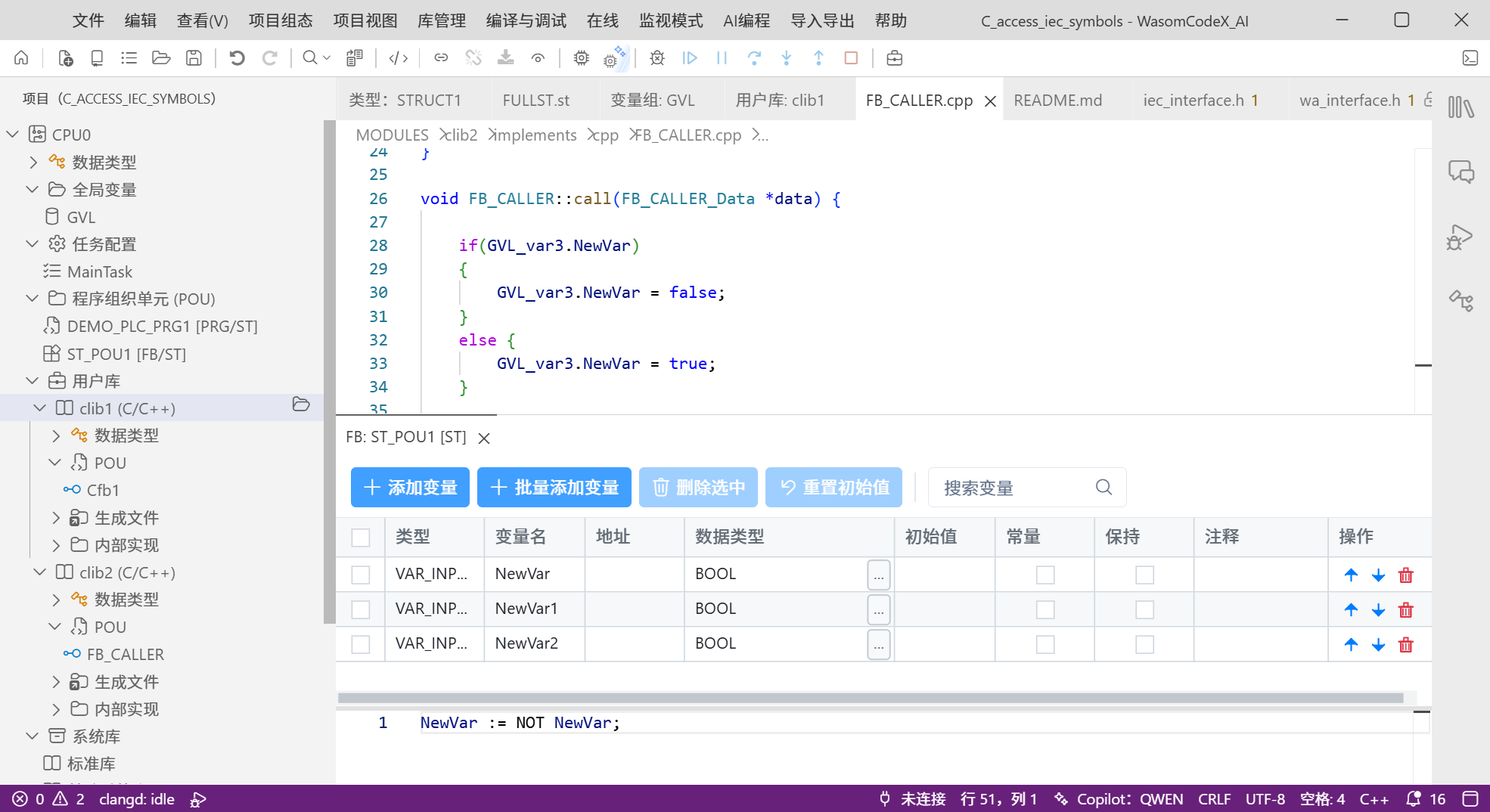Toggle the retain checkbox for NewVar1
The image size is (1490, 812).
coord(1145,610)
